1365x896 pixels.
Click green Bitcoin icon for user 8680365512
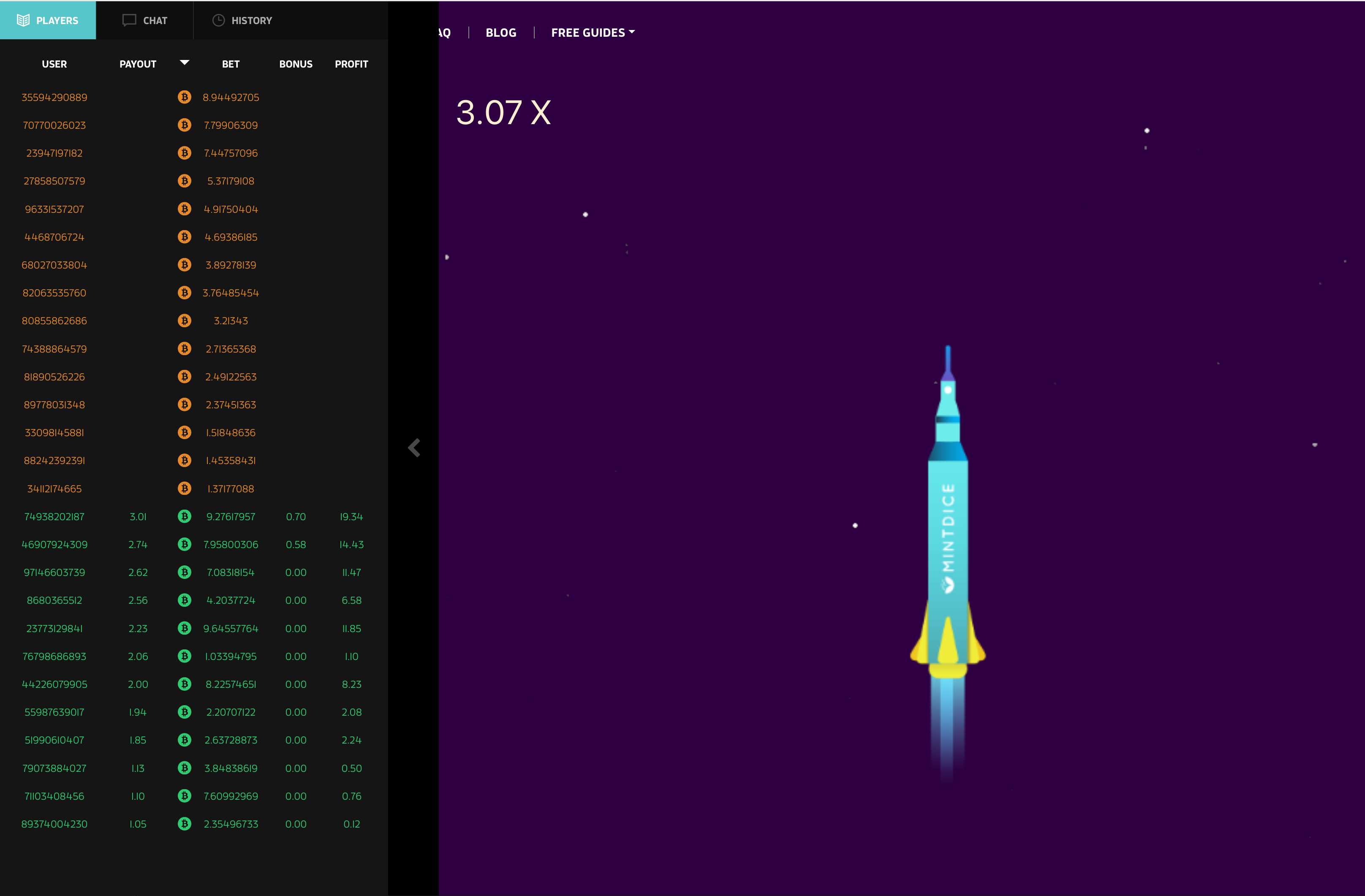tap(184, 600)
